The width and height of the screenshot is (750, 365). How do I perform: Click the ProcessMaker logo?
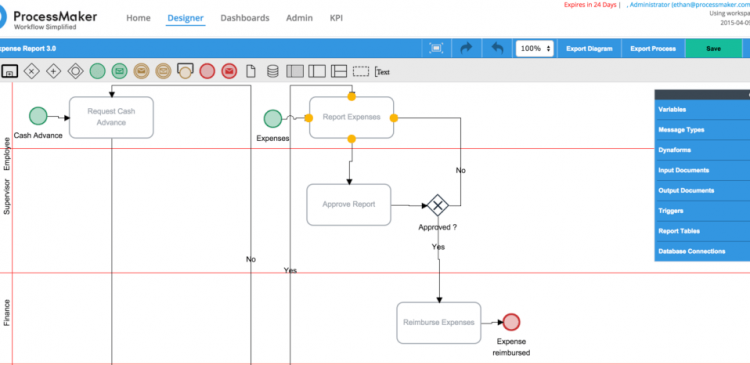click(48, 19)
